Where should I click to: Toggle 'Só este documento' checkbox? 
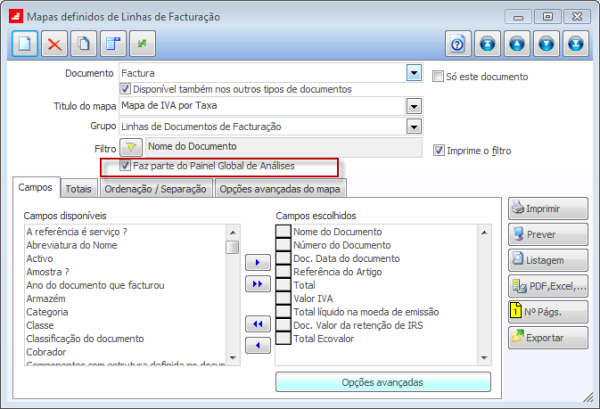438,76
